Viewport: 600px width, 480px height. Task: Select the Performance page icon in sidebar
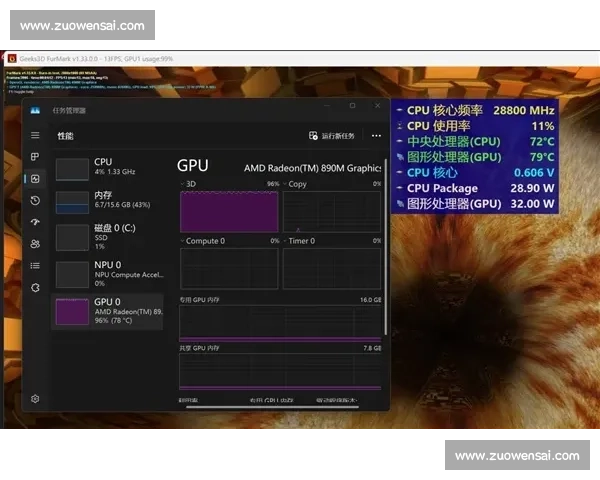click(x=35, y=179)
